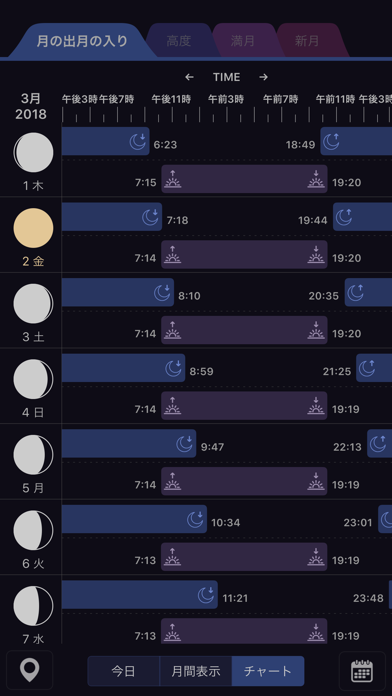Image resolution: width=392 pixels, height=696 pixels.
Task: Select the 月の出月の入り tab
Action: pyautogui.click(x=82, y=41)
